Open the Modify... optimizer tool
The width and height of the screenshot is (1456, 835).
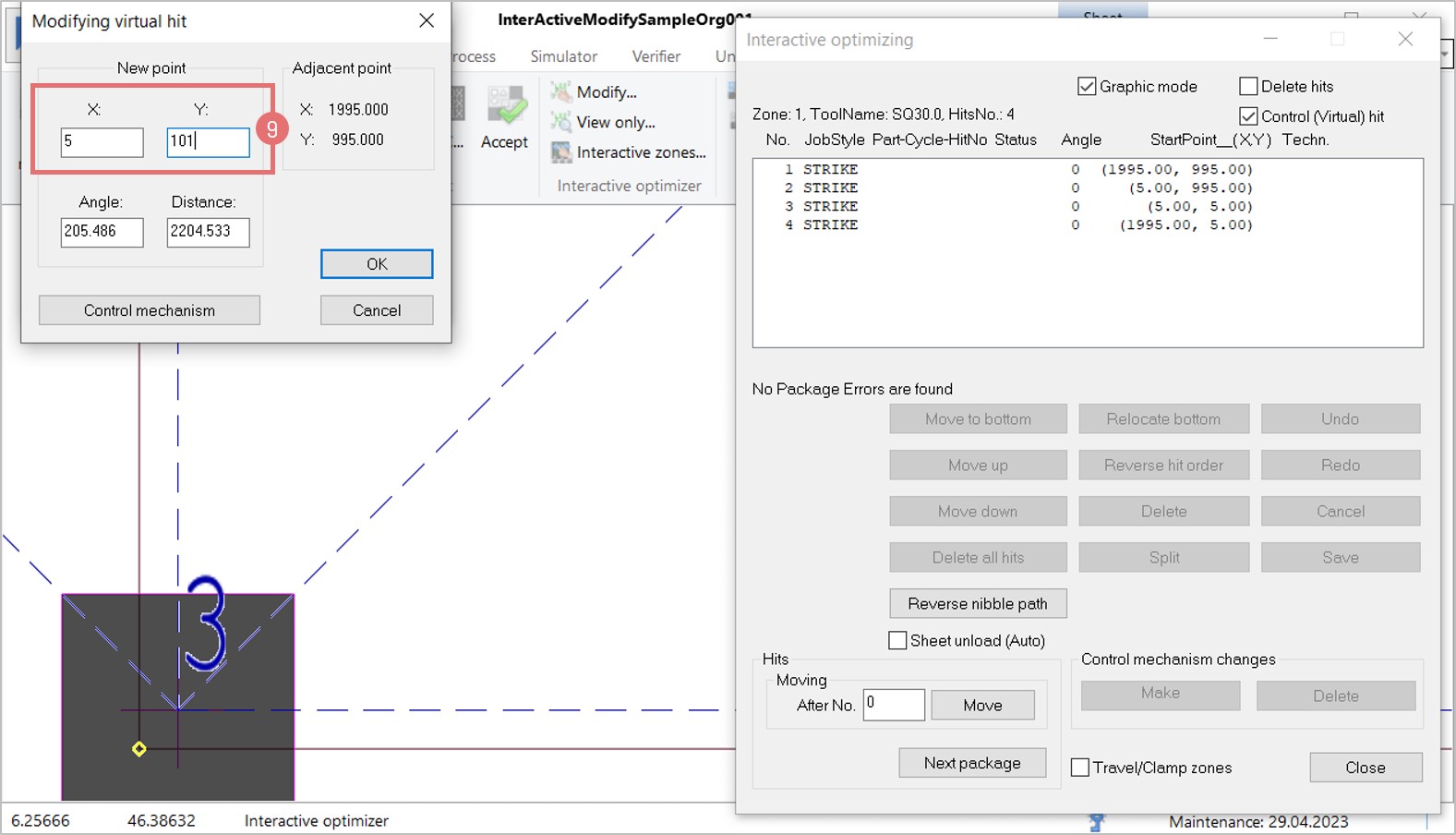605,92
